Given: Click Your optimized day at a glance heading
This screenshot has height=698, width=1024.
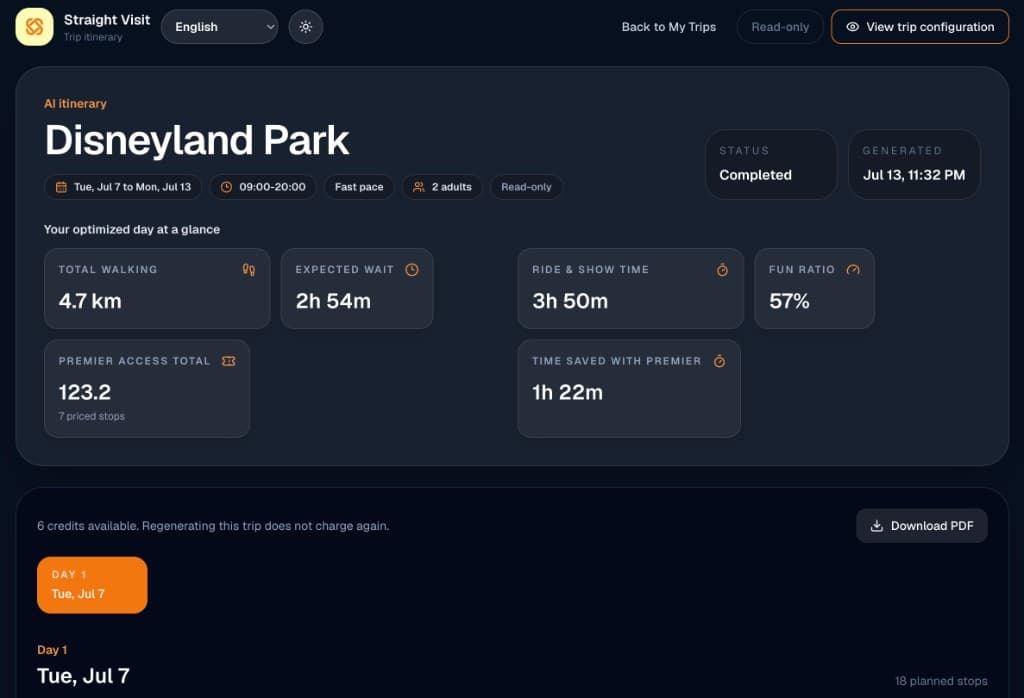Looking at the screenshot, I should [x=132, y=229].
